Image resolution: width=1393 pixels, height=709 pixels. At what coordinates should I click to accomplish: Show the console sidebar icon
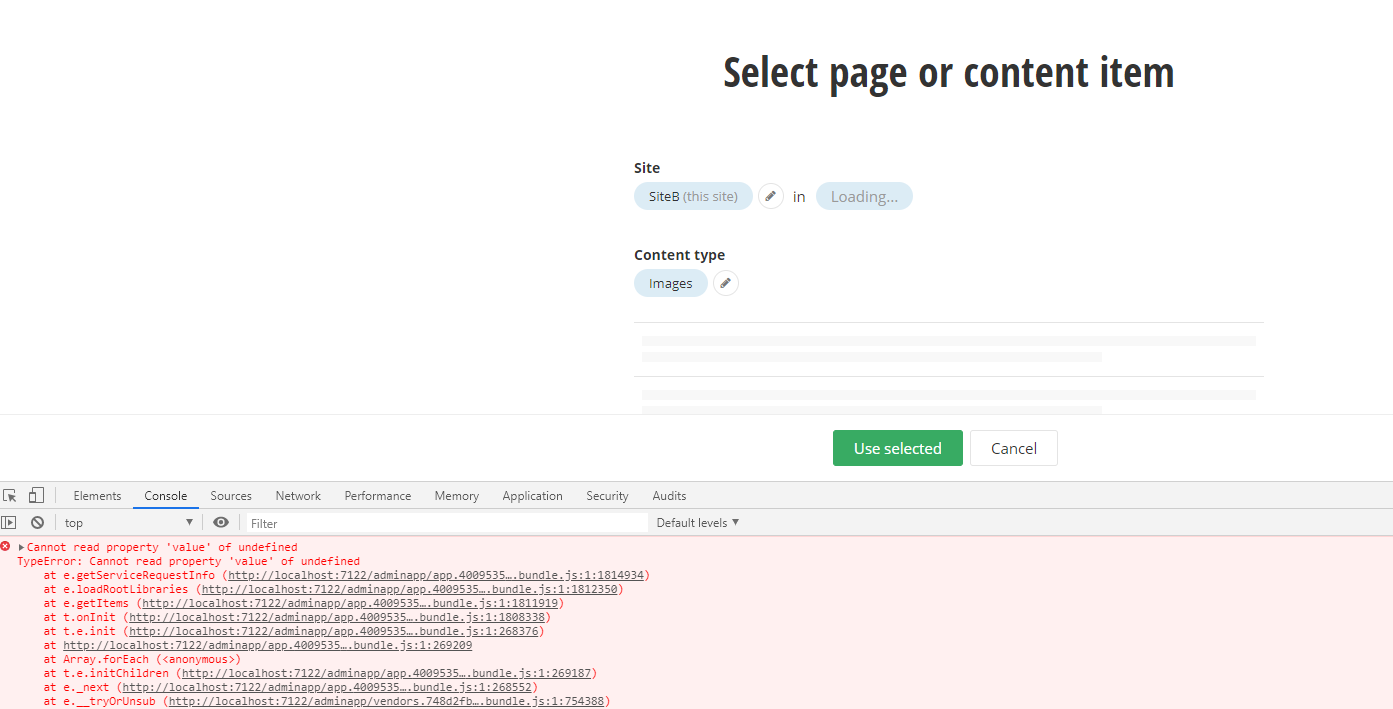[9, 523]
